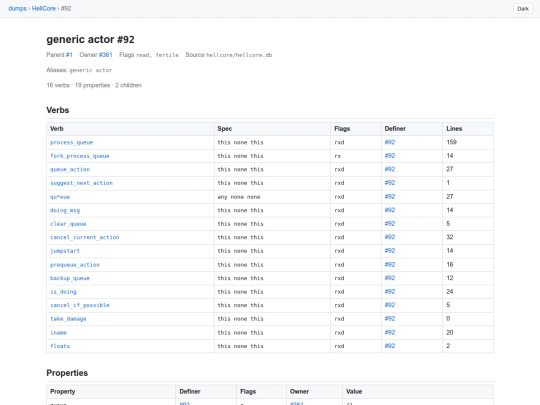Click definer #92 in jumpstart row
This screenshot has height=405, width=540.
pos(390,251)
